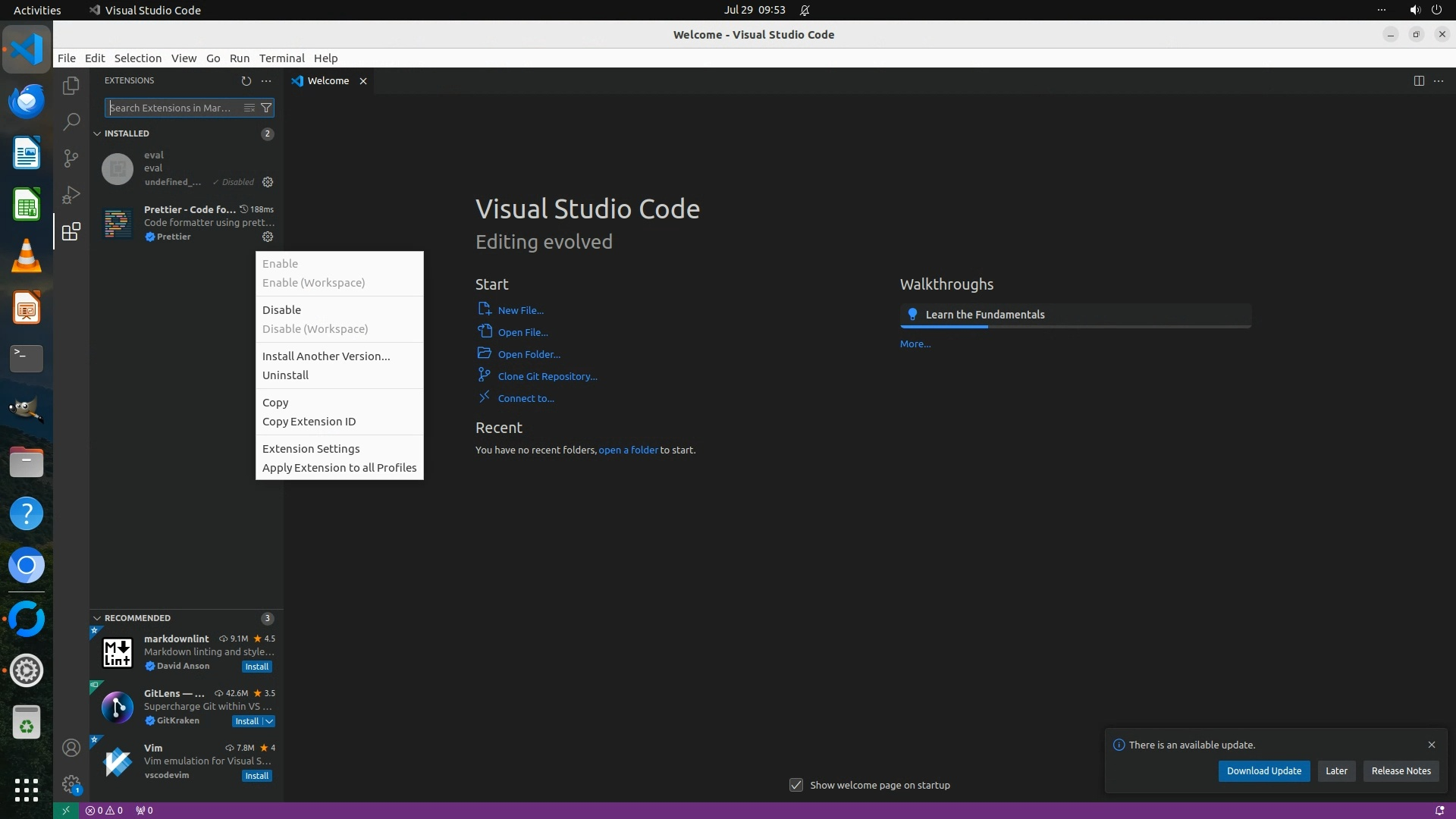
Task: Focus the Search Extensions in Marketplace field
Action: tap(173, 108)
